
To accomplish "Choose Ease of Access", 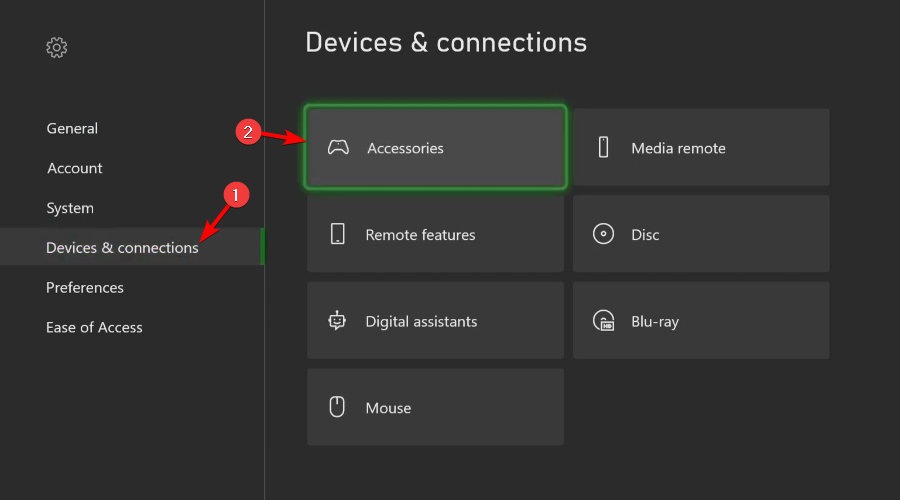I will [x=94, y=327].
